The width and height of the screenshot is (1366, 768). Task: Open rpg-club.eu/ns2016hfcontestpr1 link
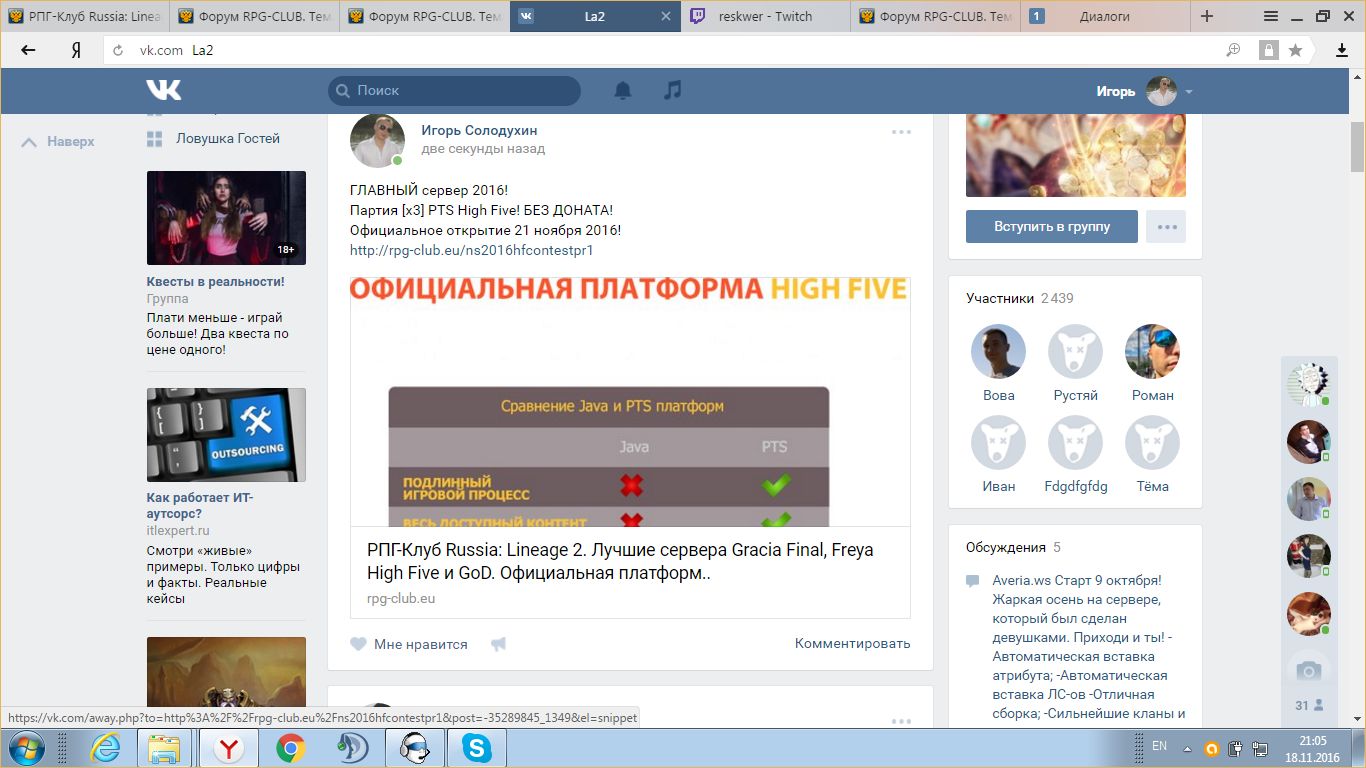tap(471, 250)
